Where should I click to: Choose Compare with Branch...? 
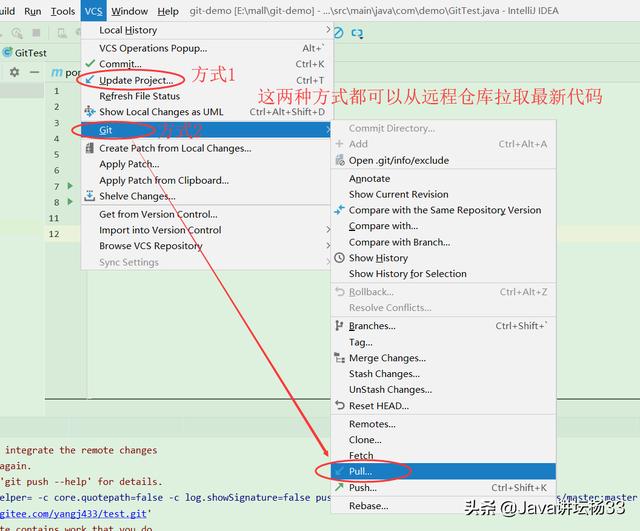point(443,242)
